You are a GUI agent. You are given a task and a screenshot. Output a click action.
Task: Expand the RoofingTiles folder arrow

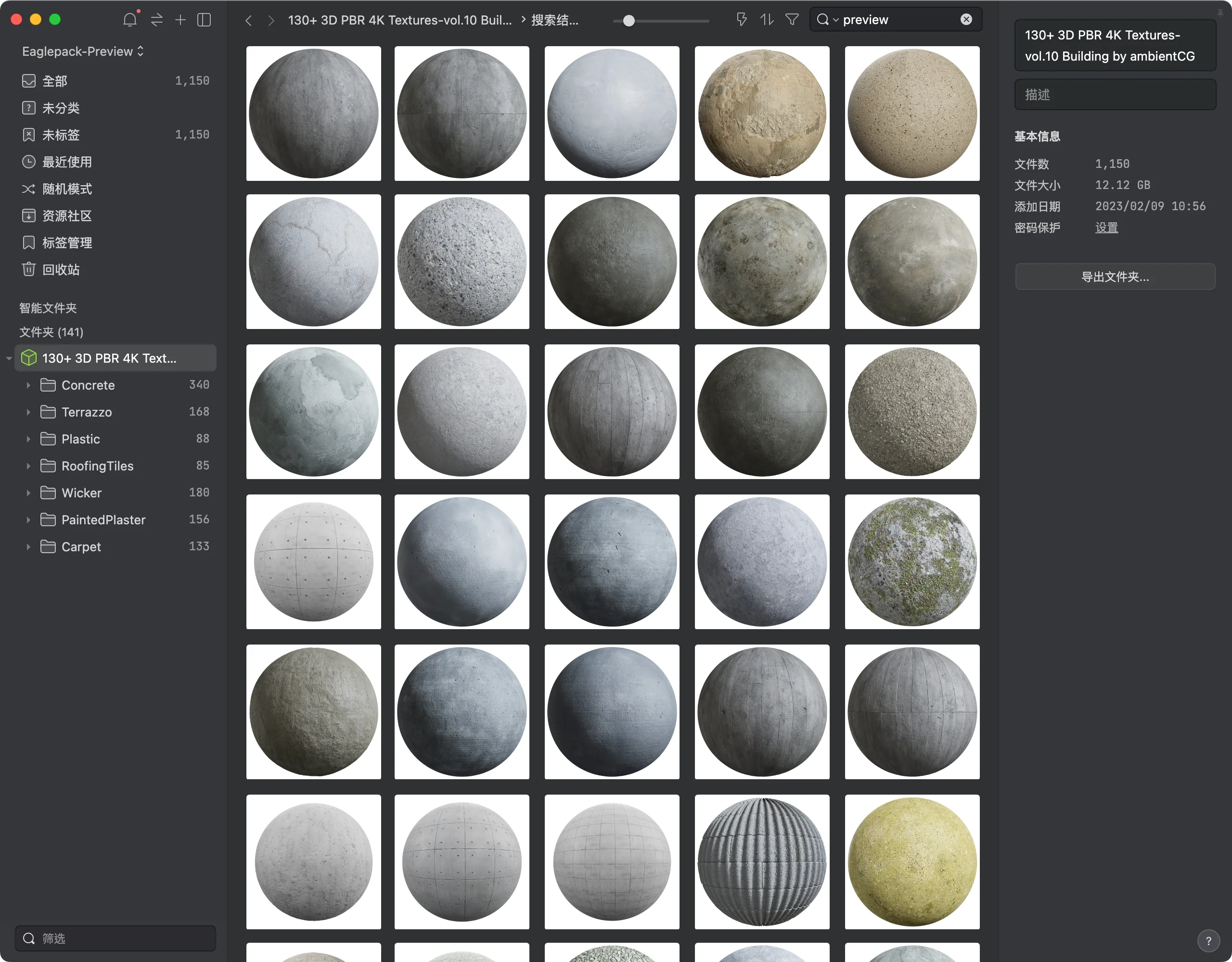tap(28, 466)
